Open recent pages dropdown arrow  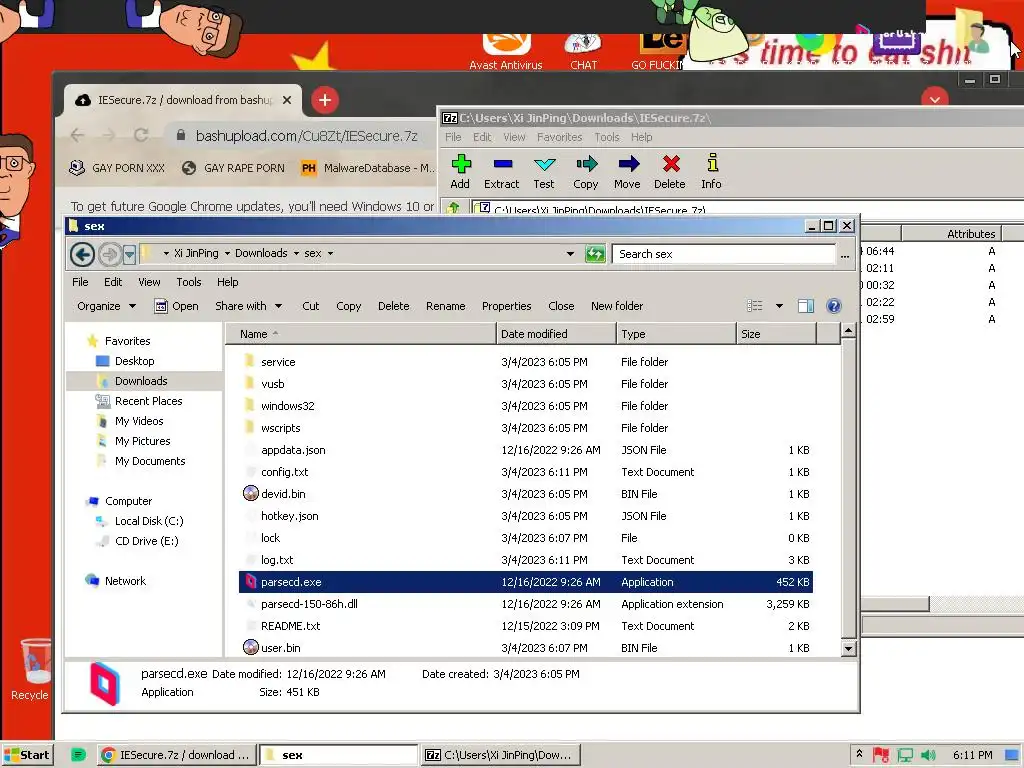pos(129,254)
